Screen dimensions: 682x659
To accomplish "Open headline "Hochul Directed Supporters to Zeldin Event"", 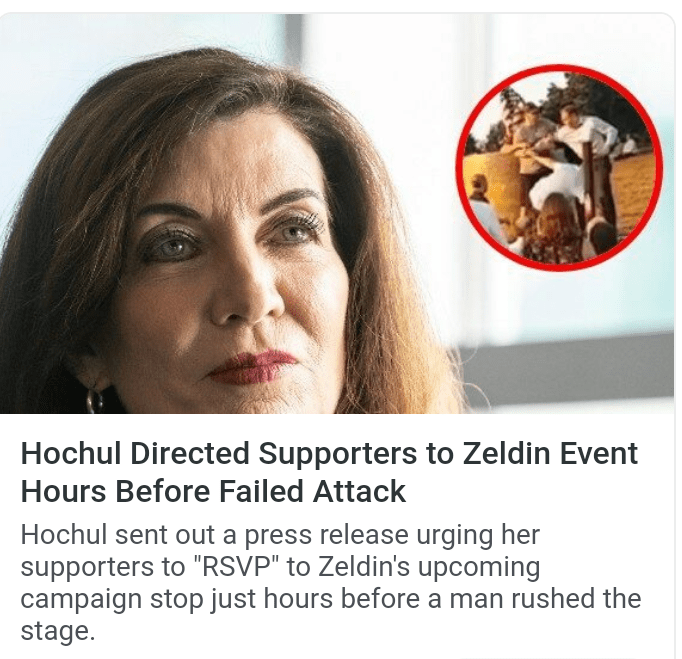I will [x=329, y=453].
